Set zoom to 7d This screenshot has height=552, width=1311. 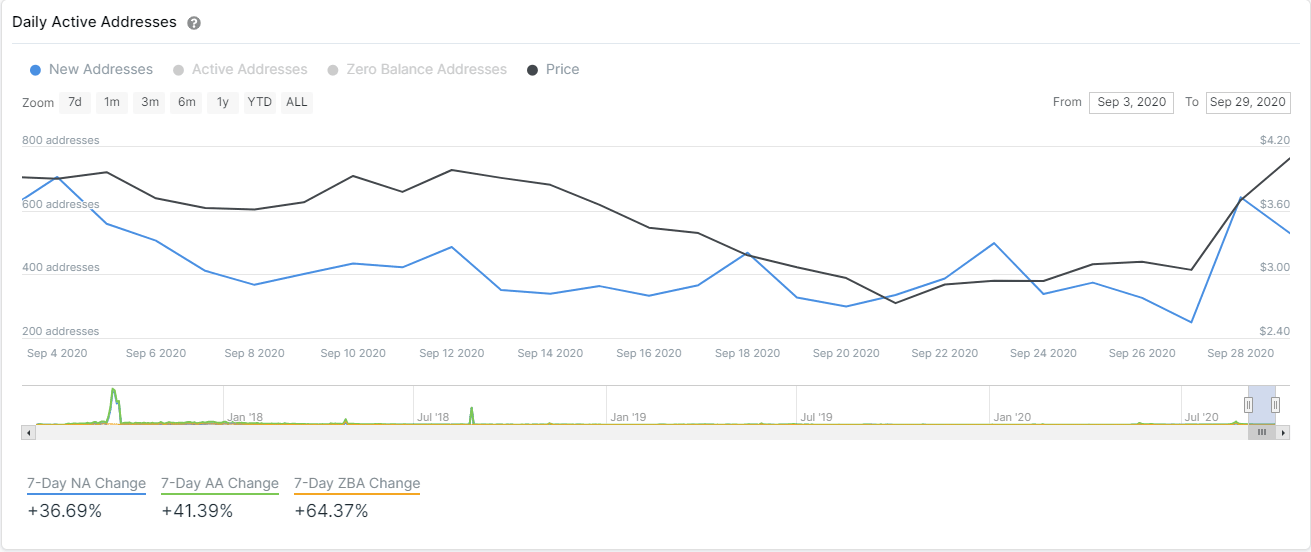coord(75,102)
